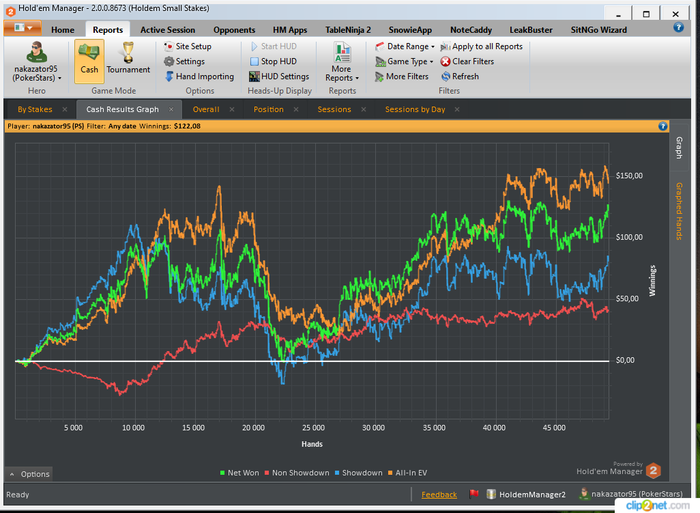Click nakazator95 (PokerStars) in status bar
700x513 pixels.
(x=630, y=494)
